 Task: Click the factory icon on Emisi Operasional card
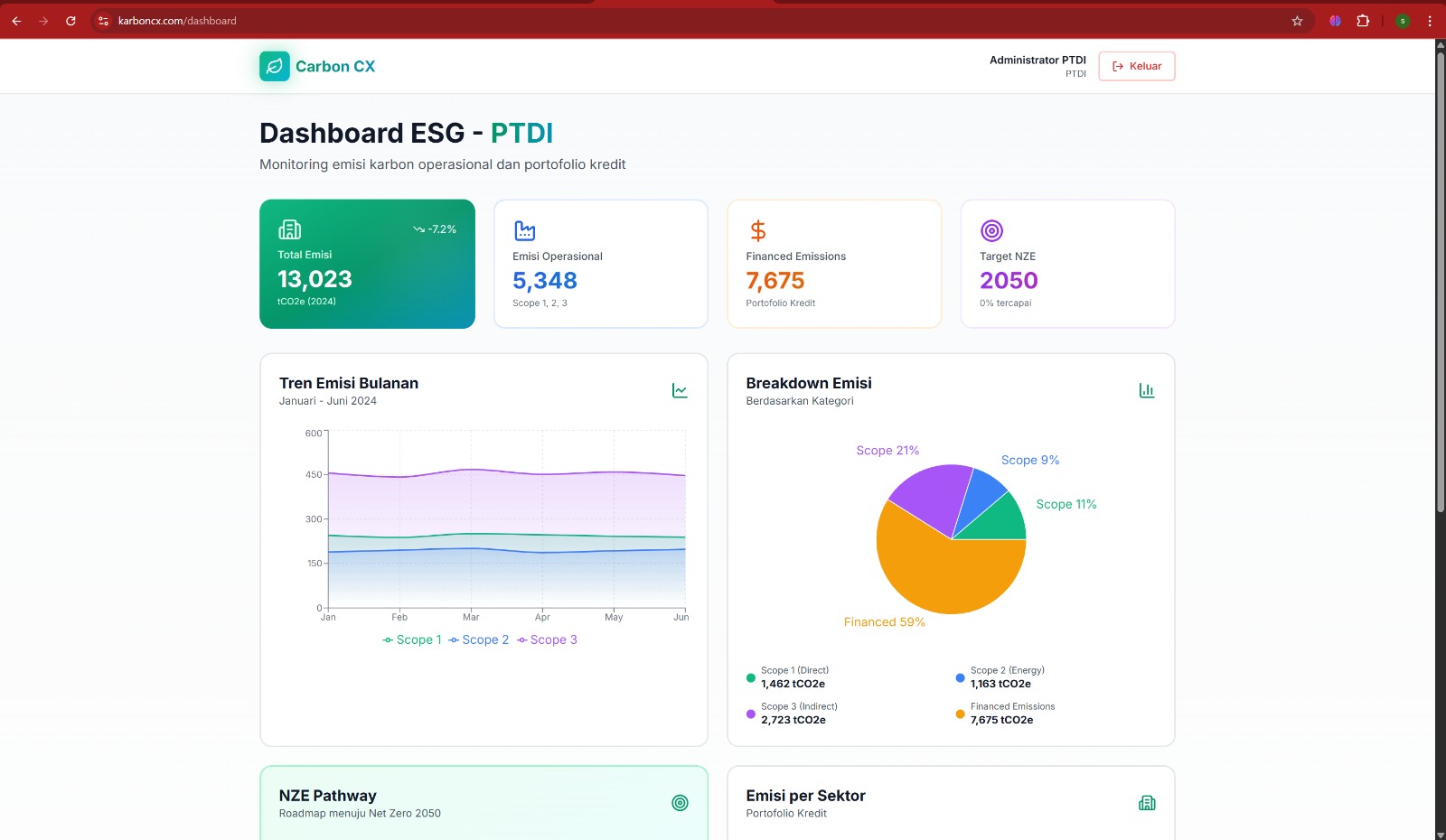point(523,229)
